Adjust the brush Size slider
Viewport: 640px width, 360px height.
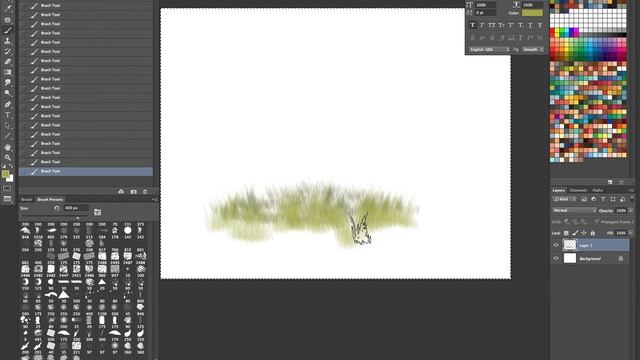[78, 218]
